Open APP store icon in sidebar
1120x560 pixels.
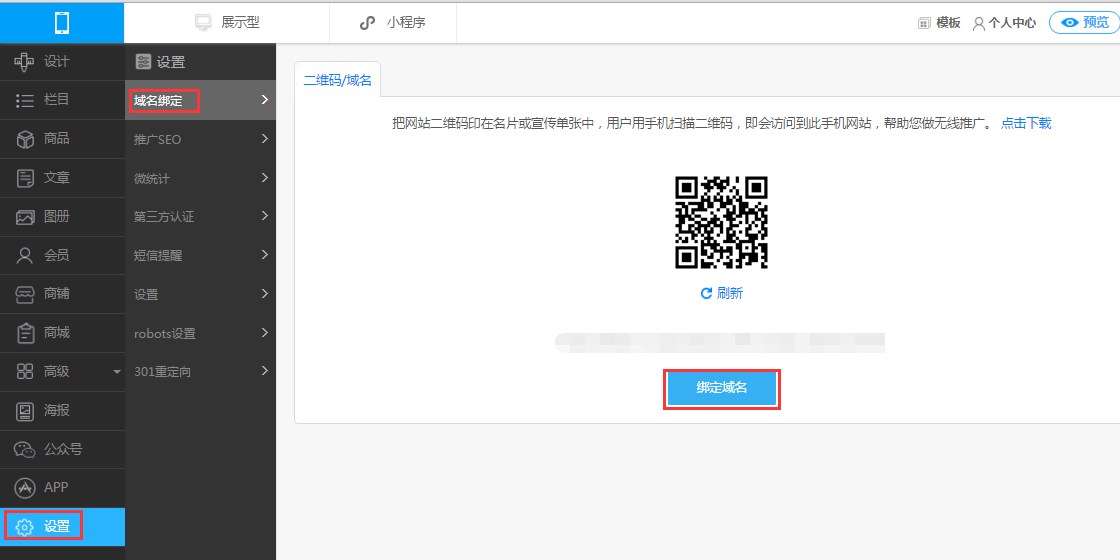point(25,488)
